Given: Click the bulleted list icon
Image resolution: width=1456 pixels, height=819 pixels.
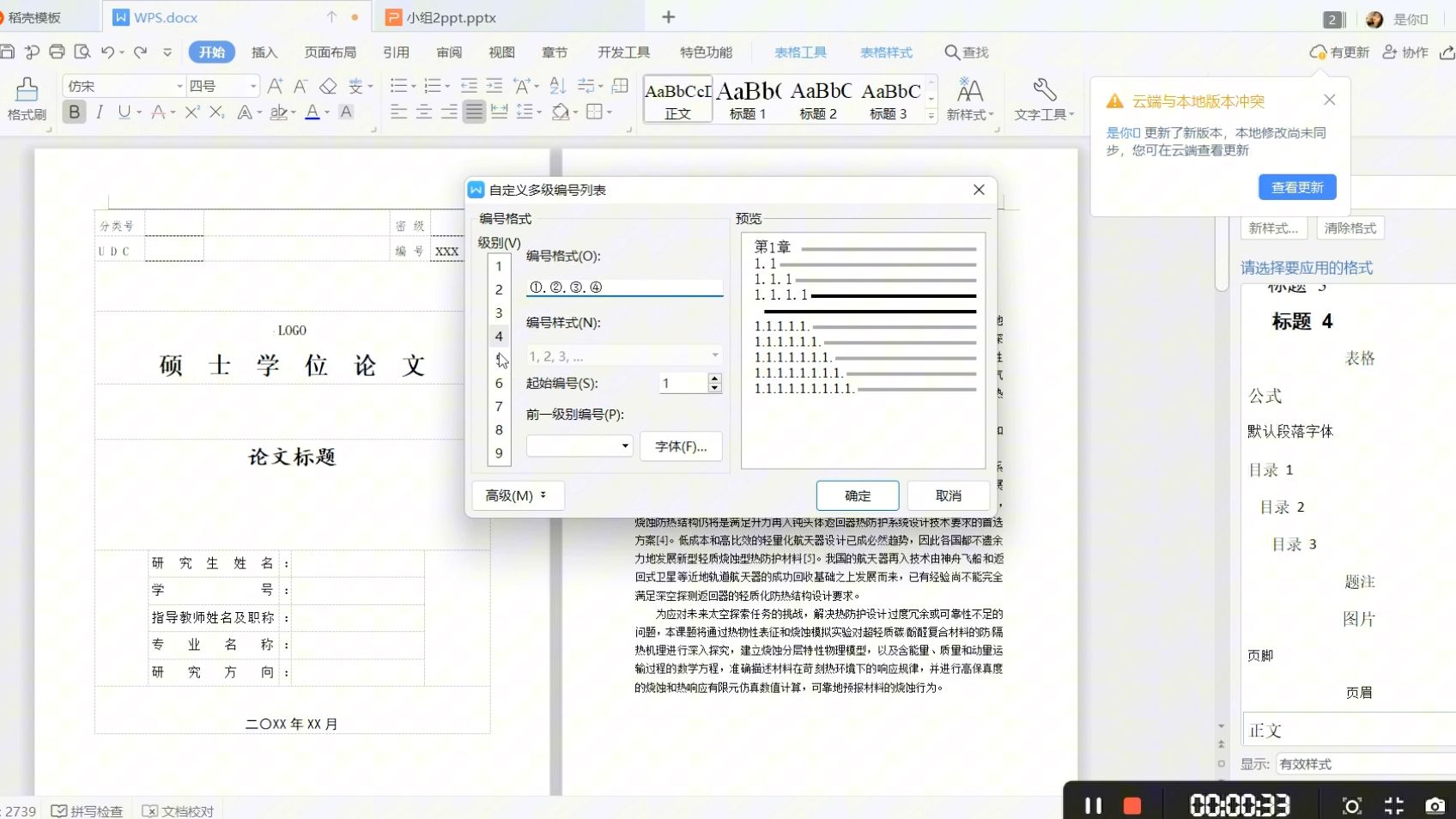Looking at the screenshot, I should pyautogui.click(x=398, y=86).
